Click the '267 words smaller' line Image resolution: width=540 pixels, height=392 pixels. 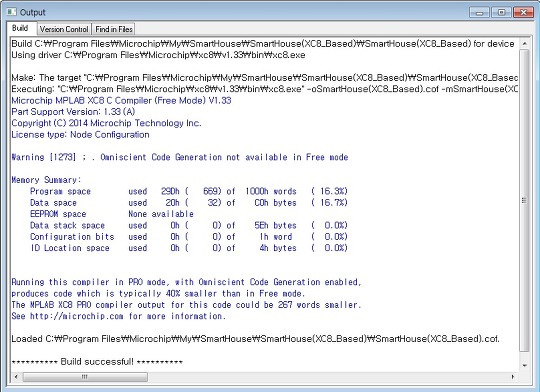coord(186,305)
